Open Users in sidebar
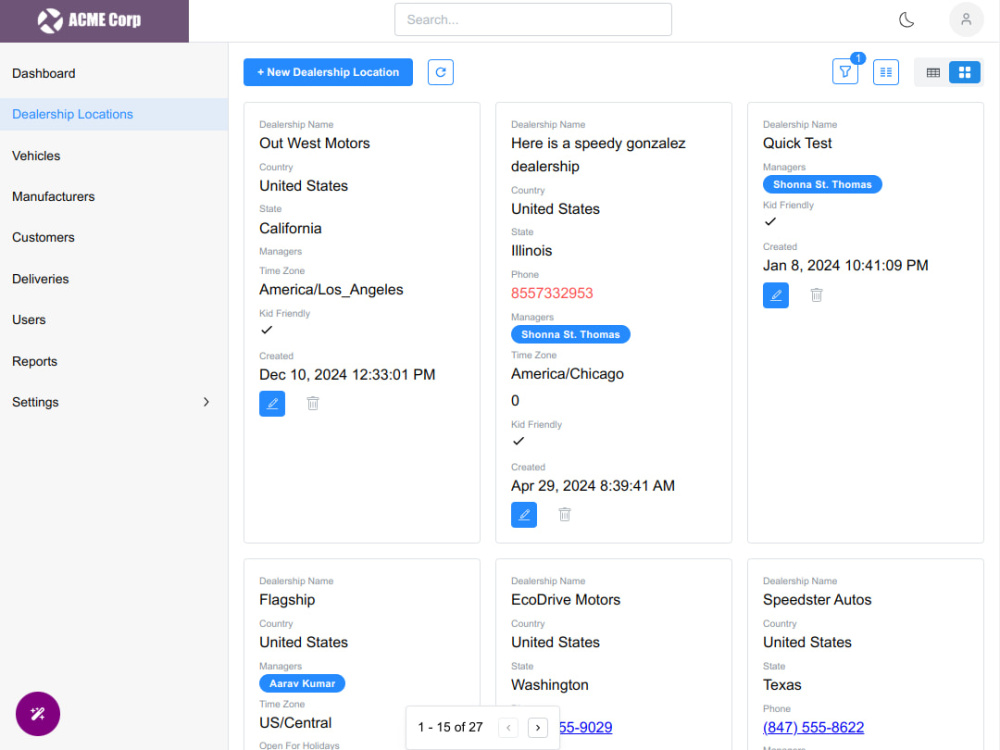The image size is (1000, 750). [x=114, y=320]
